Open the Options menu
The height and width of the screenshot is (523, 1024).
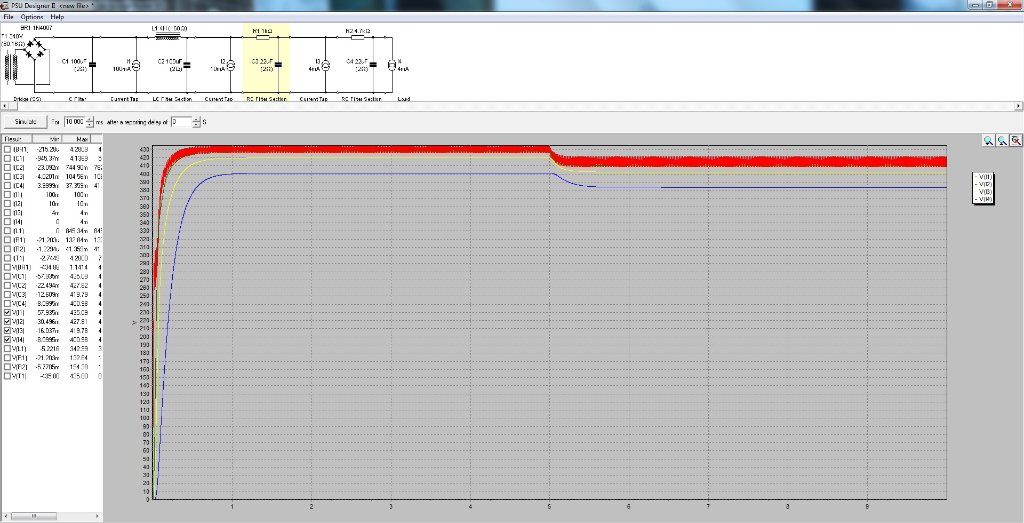(x=32, y=17)
